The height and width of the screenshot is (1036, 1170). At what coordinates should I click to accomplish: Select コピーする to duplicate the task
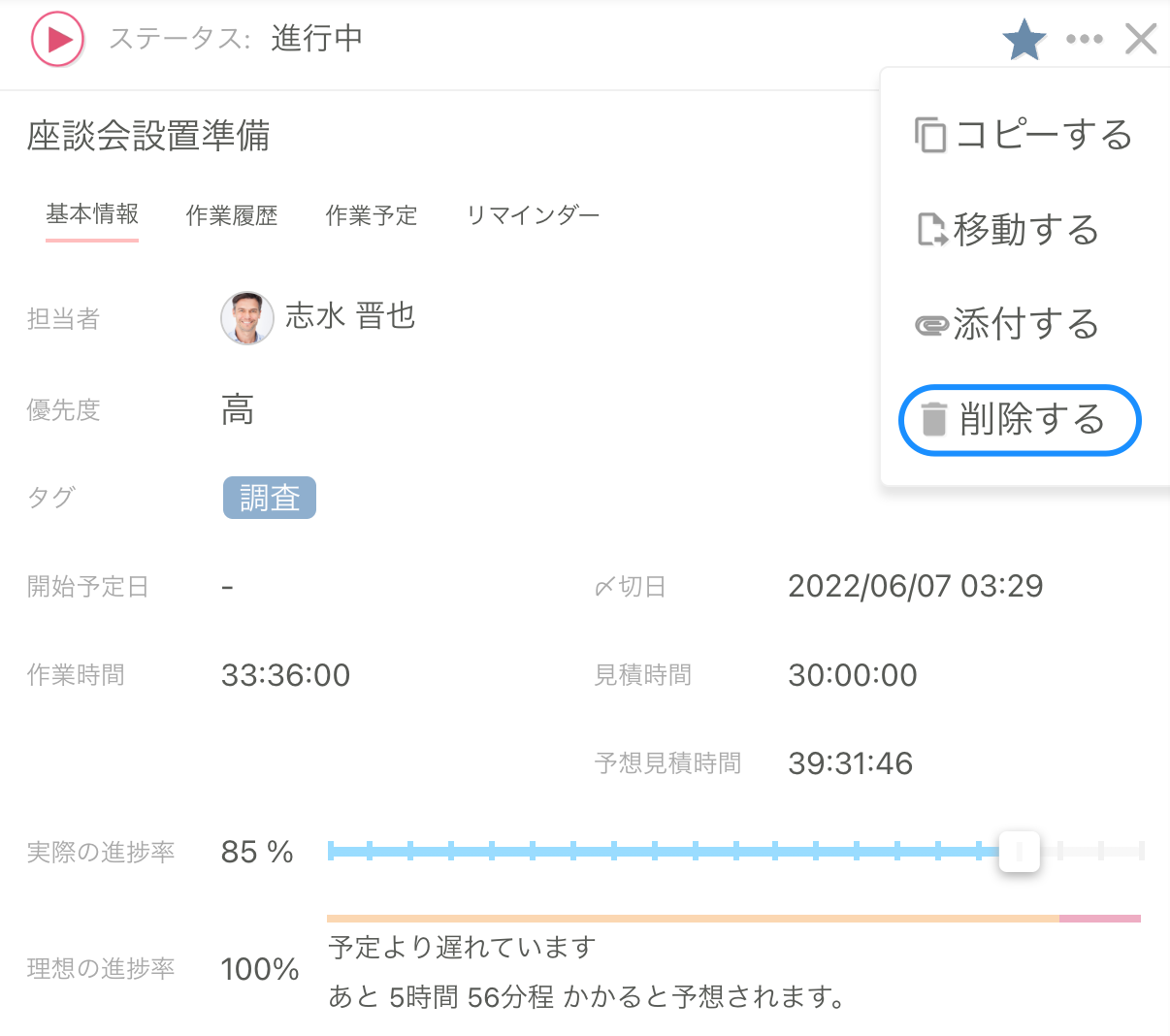click(x=1046, y=134)
